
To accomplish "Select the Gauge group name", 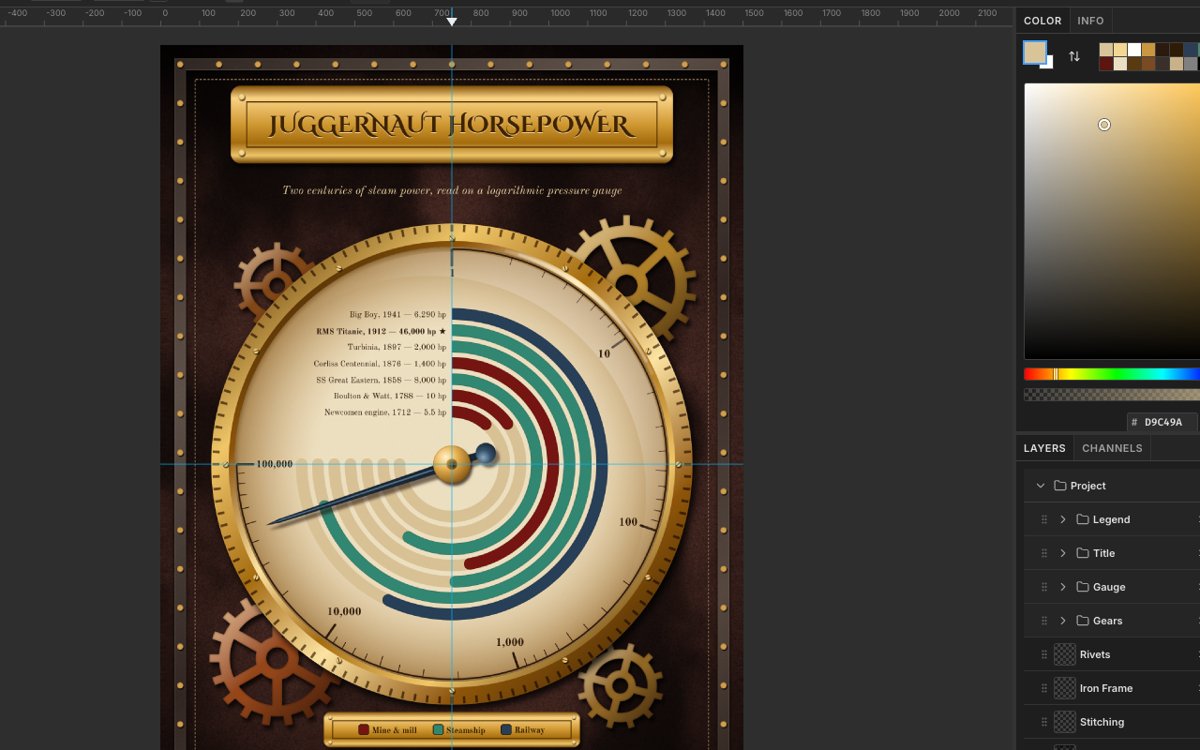I will 1109,587.
